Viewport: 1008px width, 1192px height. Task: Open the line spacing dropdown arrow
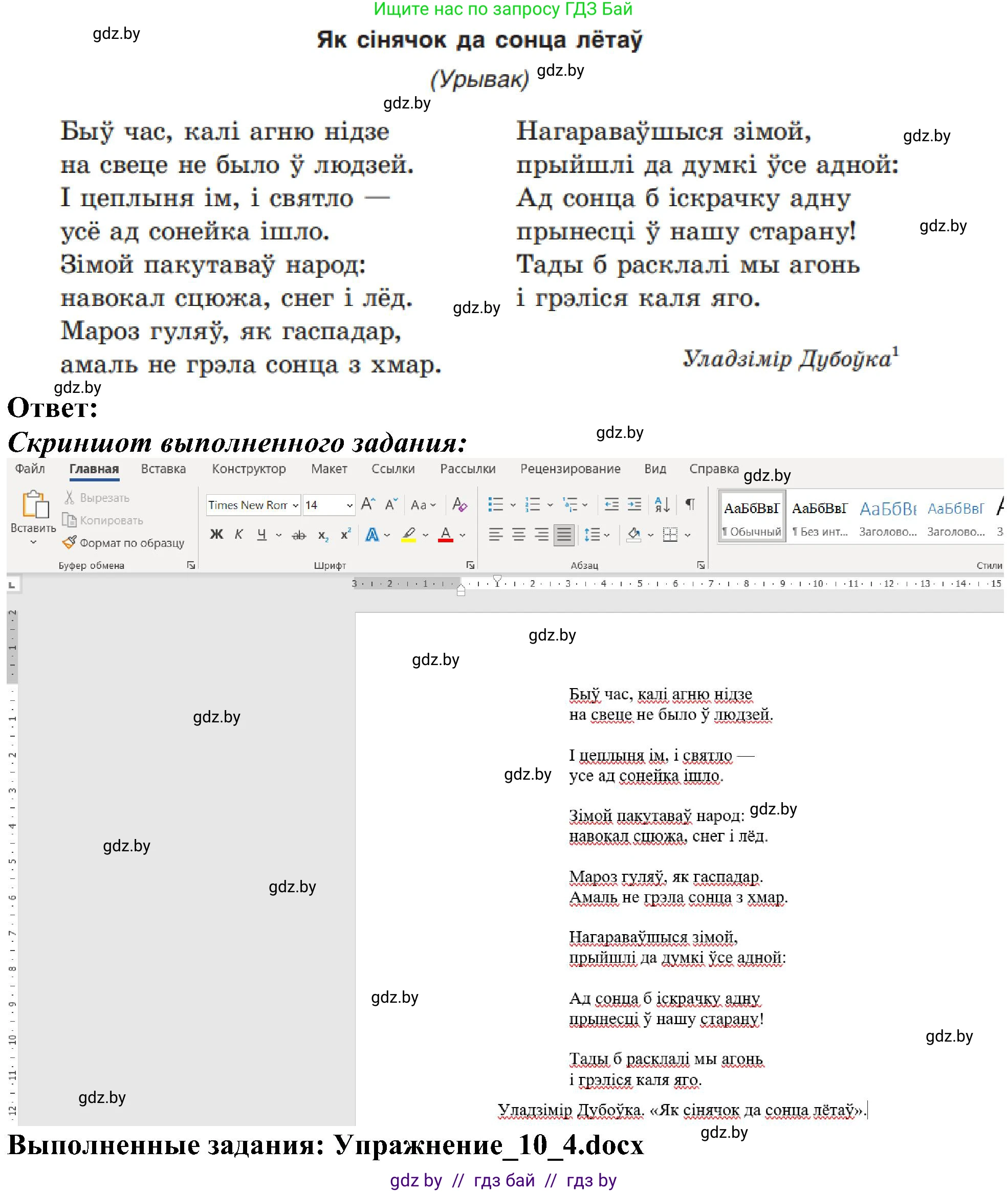[607, 536]
